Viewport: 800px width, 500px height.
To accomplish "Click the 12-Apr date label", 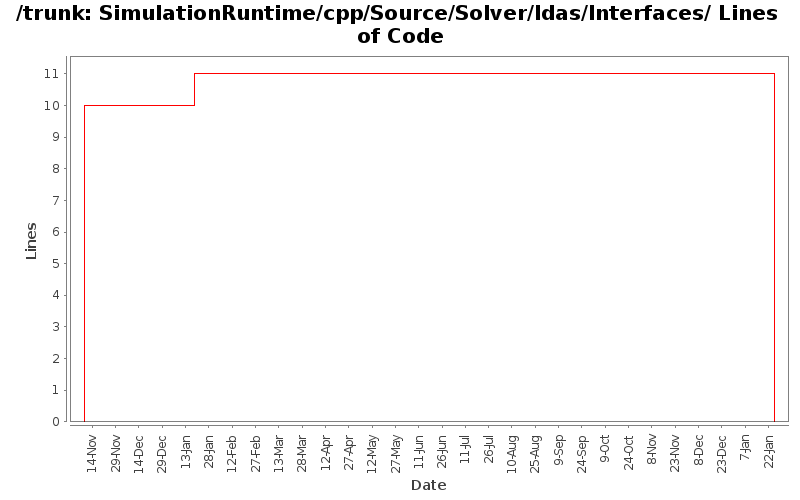I will 326,453.
